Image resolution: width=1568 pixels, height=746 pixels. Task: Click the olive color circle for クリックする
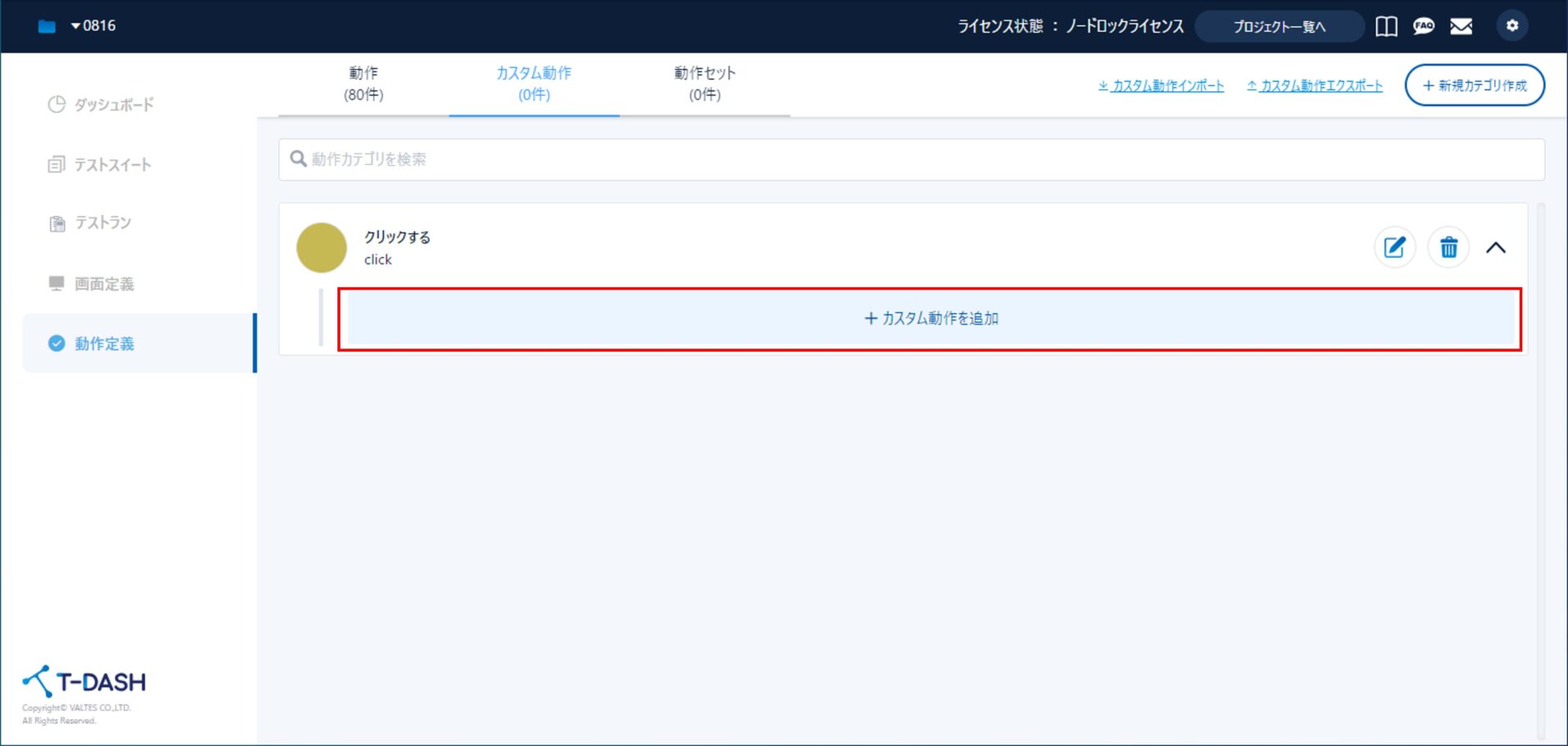point(321,248)
